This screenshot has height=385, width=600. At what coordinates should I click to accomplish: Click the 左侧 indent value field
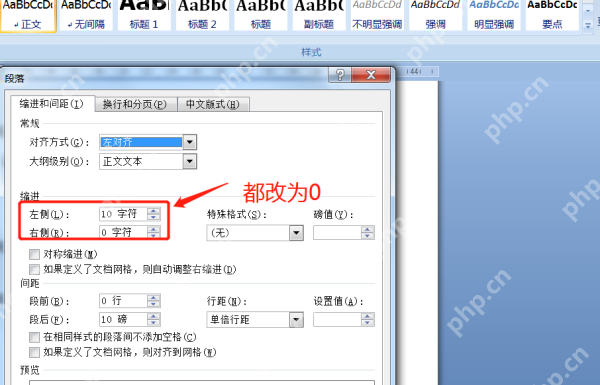(x=123, y=214)
